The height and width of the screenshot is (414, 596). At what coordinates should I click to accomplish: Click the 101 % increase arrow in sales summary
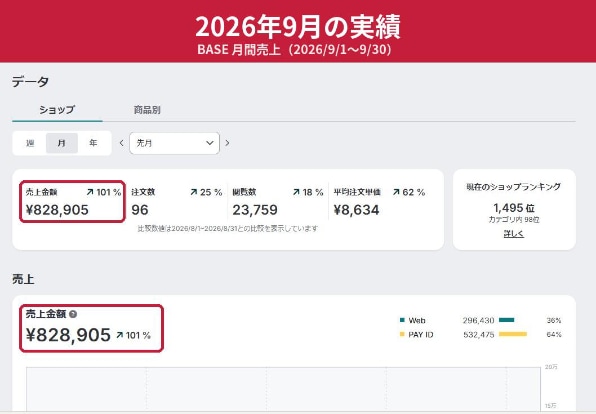coord(90,192)
